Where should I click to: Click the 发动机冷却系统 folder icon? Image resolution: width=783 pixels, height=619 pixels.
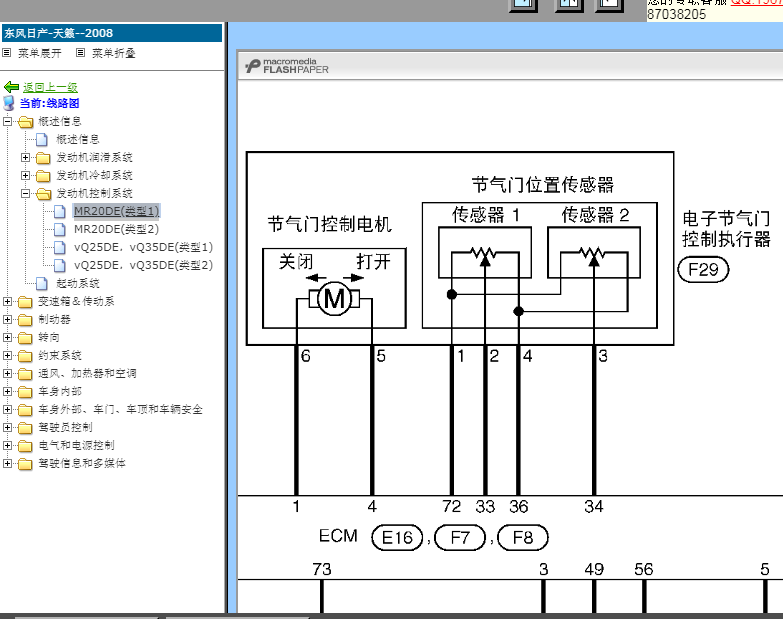tap(43, 176)
